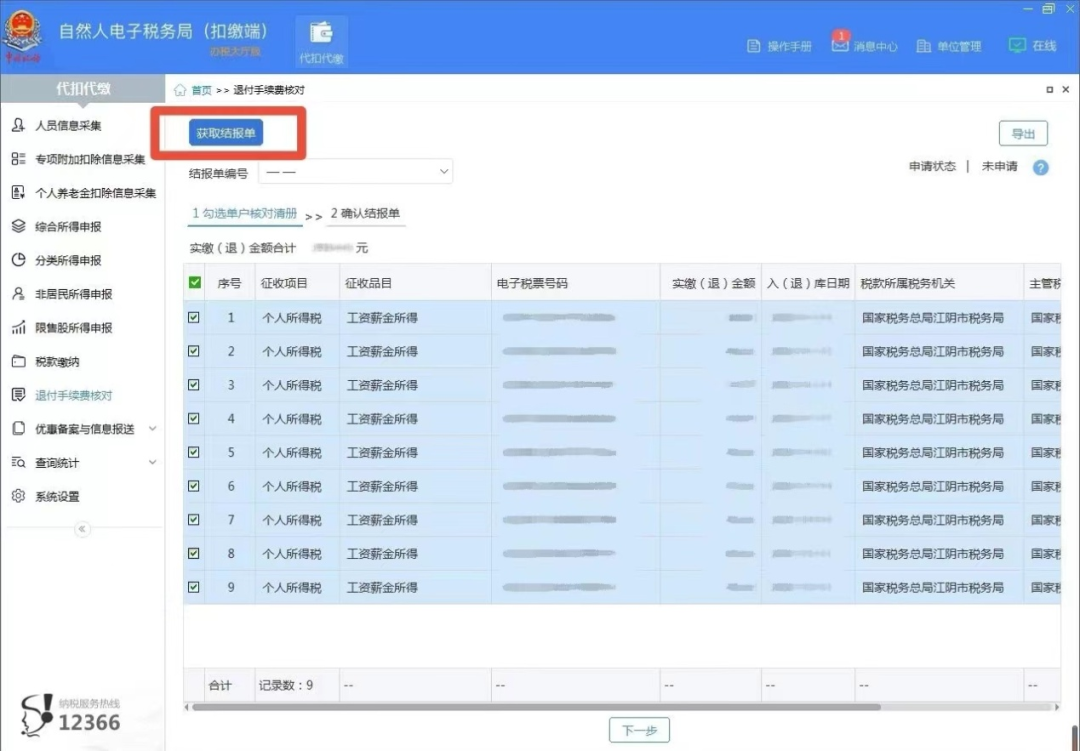
Task: Click the 税款缴纳 folder icon
Action: (x=19, y=362)
